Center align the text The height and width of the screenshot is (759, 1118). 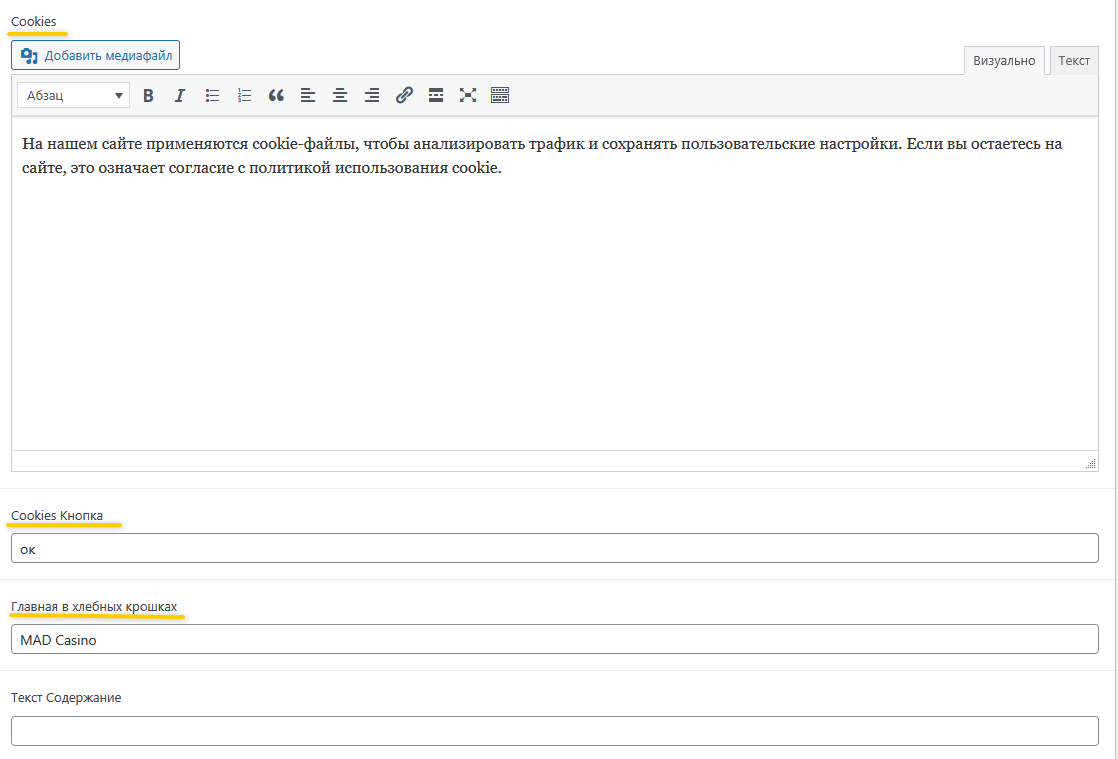[x=340, y=96]
